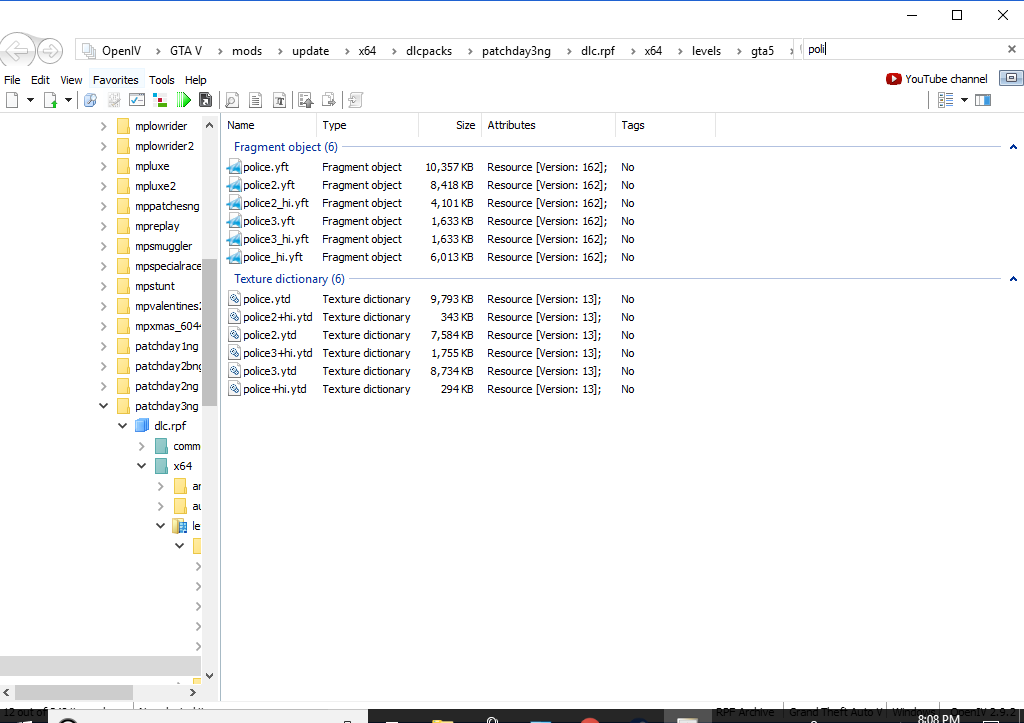Toggle the compact window mode button
This screenshot has height=723, width=1024.
pos(1012,78)
